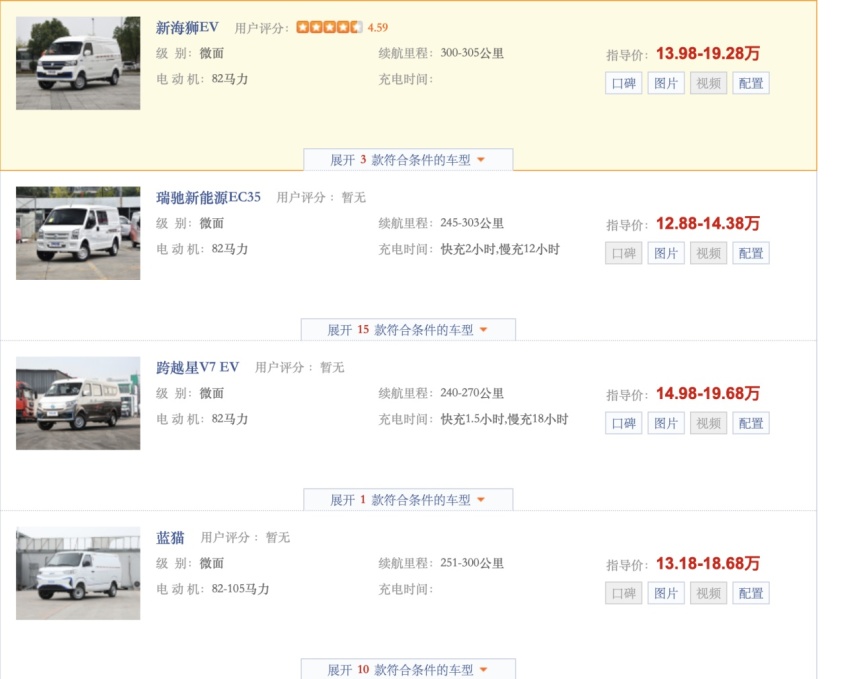Click 口碑 button for 跨越星V7 EV
The height and width of the screenshot is (679, 852).
pyautogui.click(x=623, y=423)
